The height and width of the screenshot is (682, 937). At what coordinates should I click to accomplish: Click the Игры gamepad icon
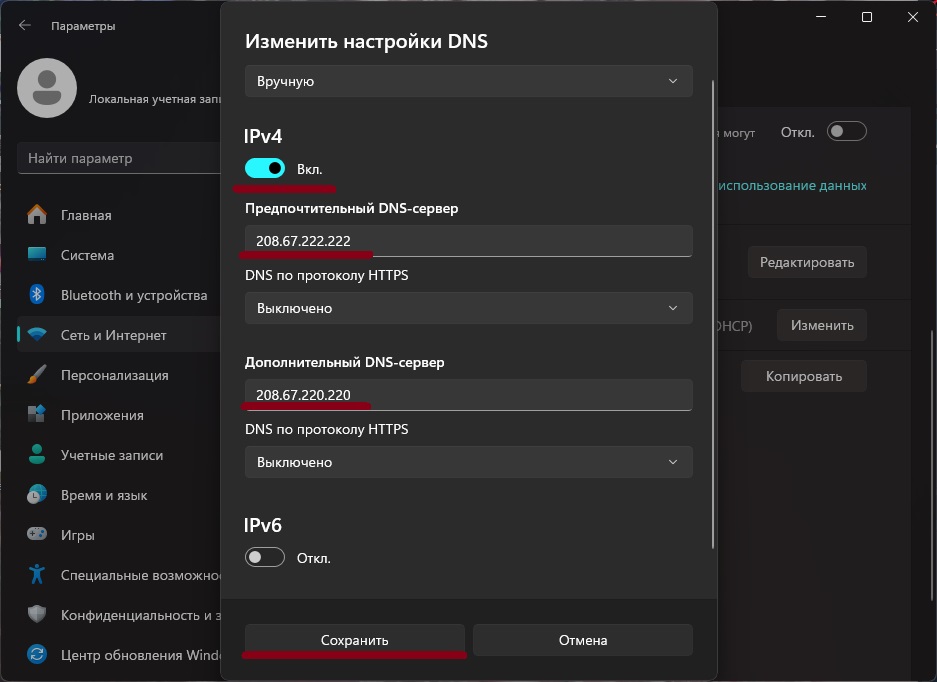coord(37,535)
